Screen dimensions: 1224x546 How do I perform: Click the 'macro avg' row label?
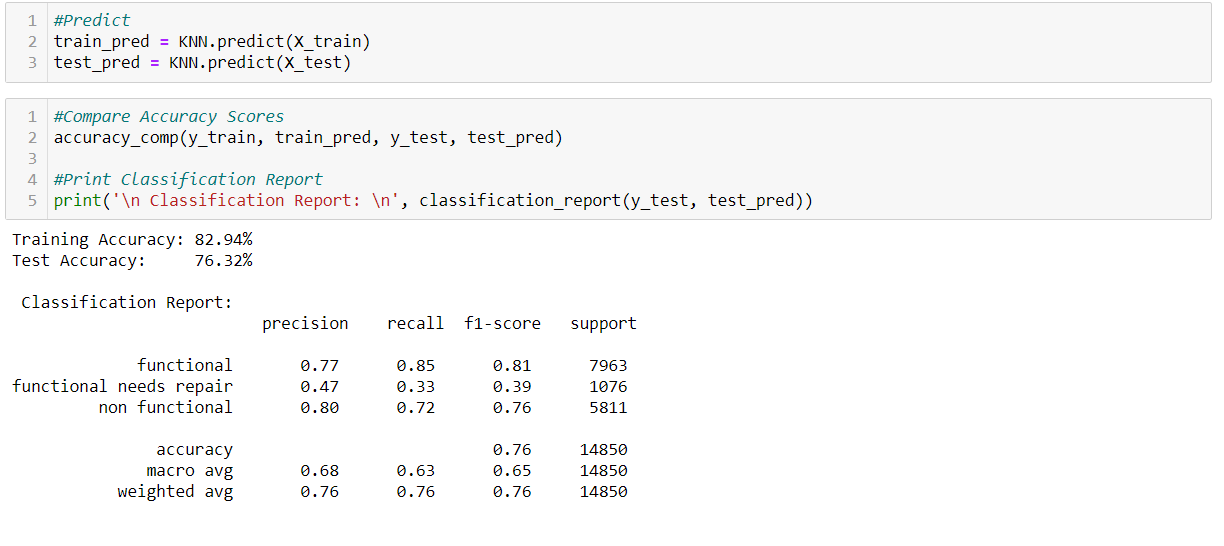click(189, 470)
